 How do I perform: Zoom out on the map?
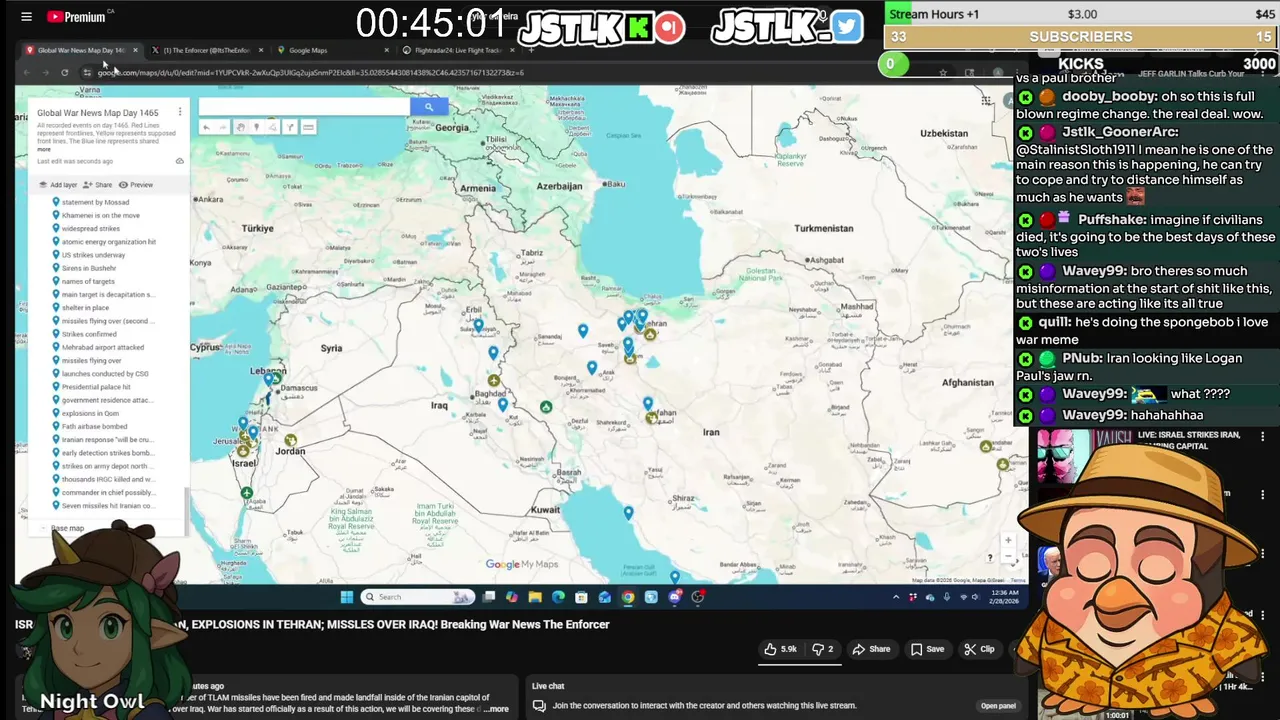[x=1008, y=555]
